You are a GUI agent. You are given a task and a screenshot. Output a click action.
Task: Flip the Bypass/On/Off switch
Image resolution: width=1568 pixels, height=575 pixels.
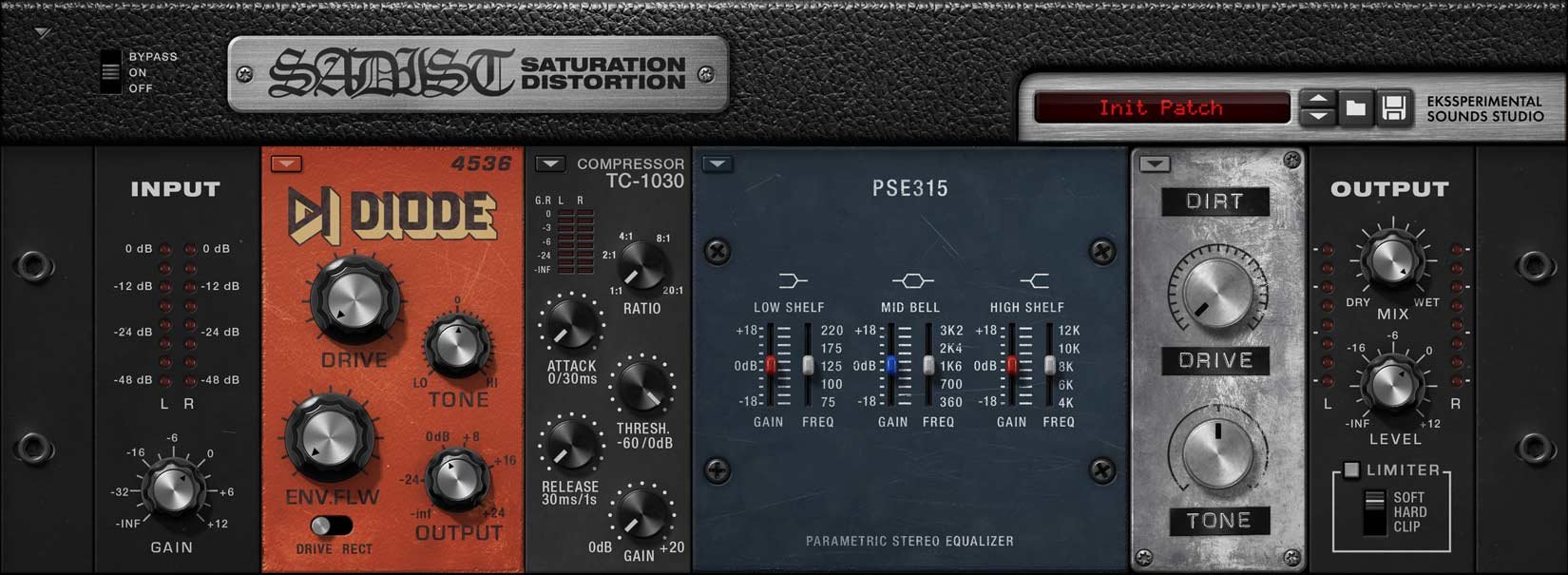pos(111,71)
